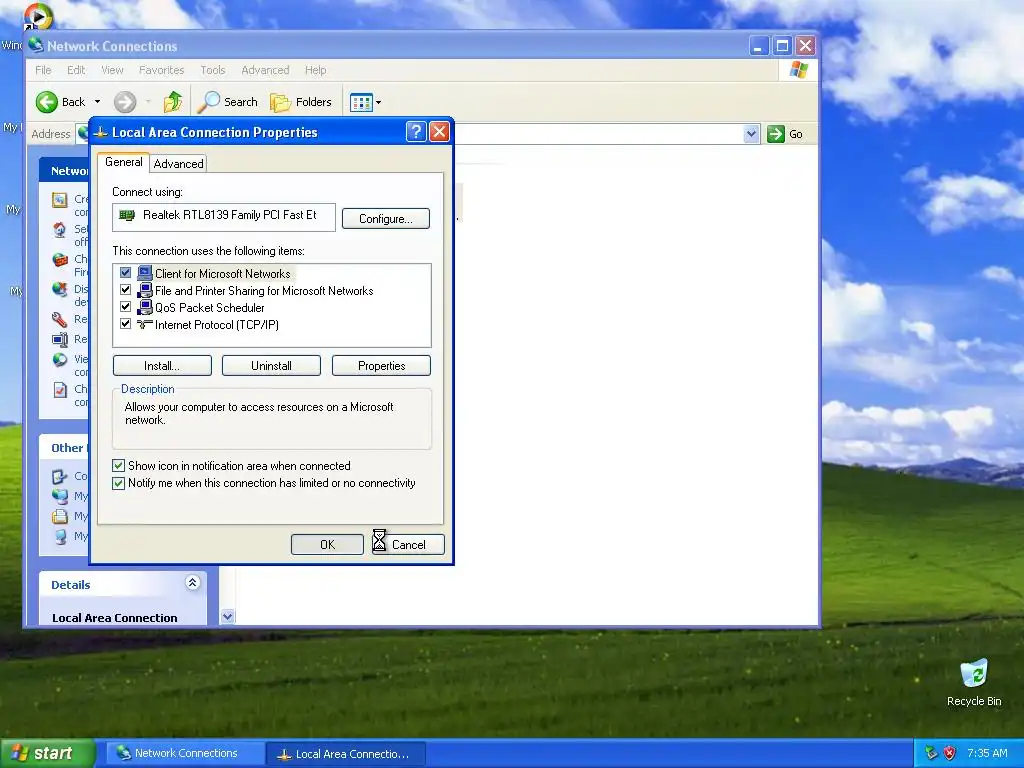Click the Realtek network adapter icon
This screenshot has width=1024, height=768.
click(127, 215)
